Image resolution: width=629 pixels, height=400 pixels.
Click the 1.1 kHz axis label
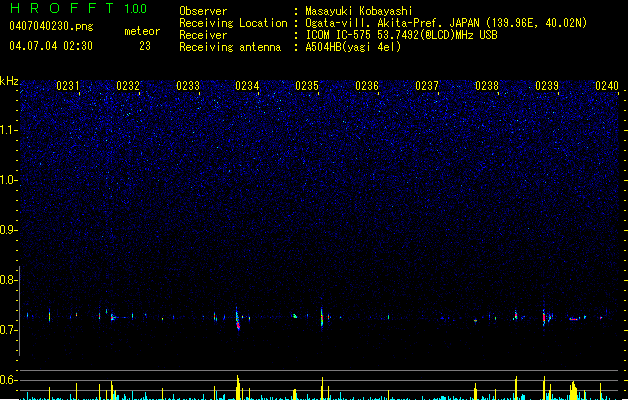click(9, 130)
